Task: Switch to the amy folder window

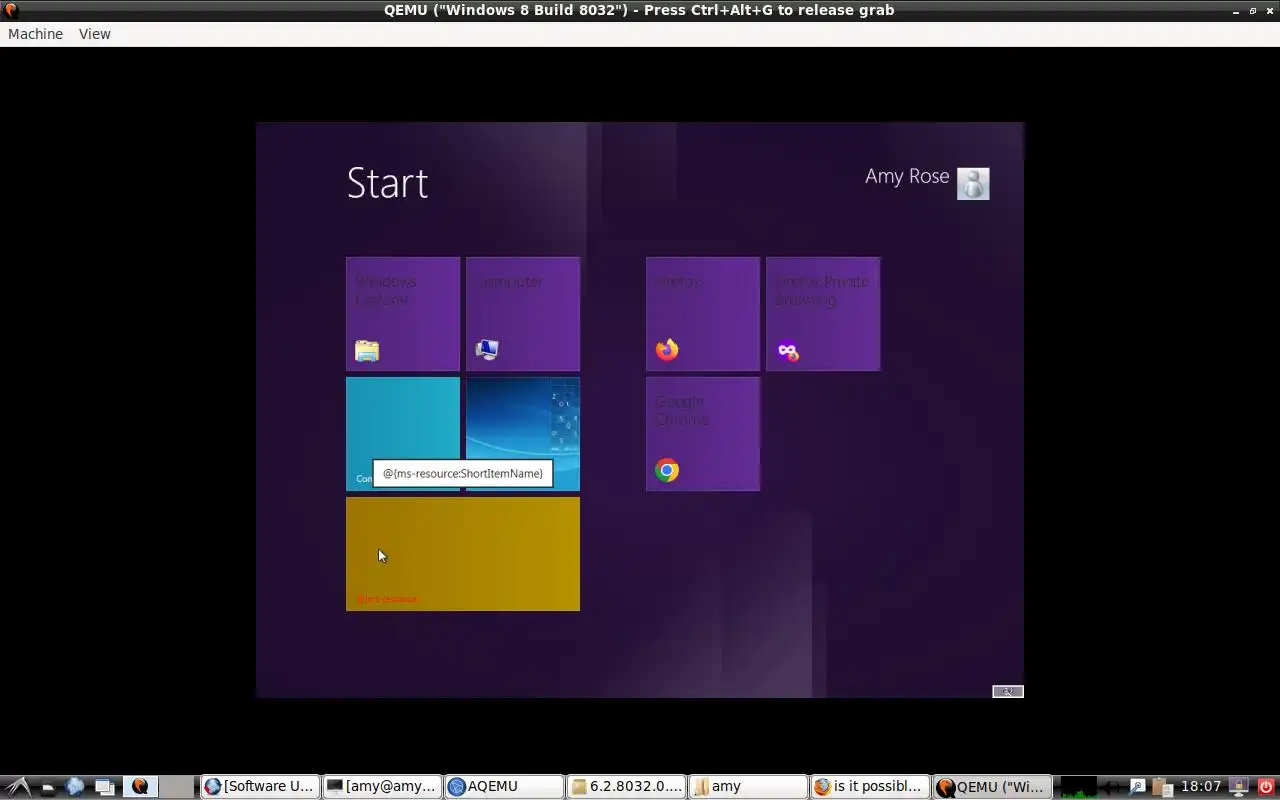Action: [x=748, y=786]
